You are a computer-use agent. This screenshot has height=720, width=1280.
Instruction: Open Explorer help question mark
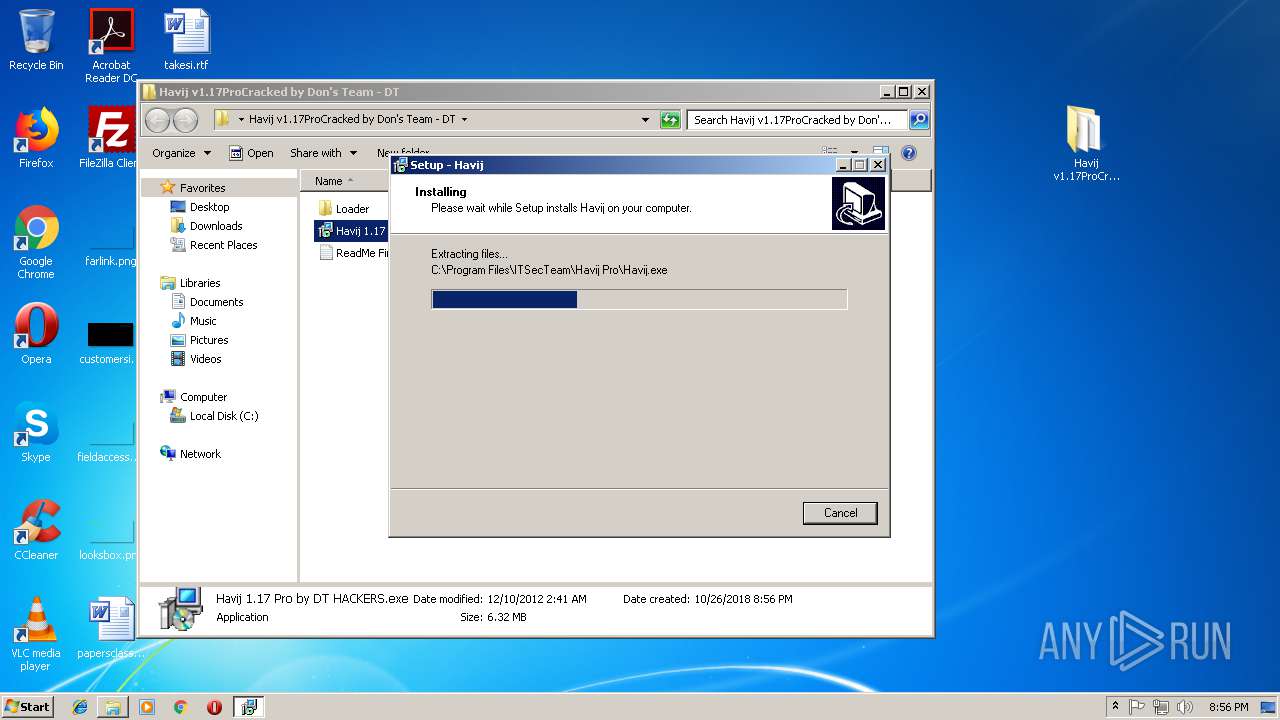909,153
